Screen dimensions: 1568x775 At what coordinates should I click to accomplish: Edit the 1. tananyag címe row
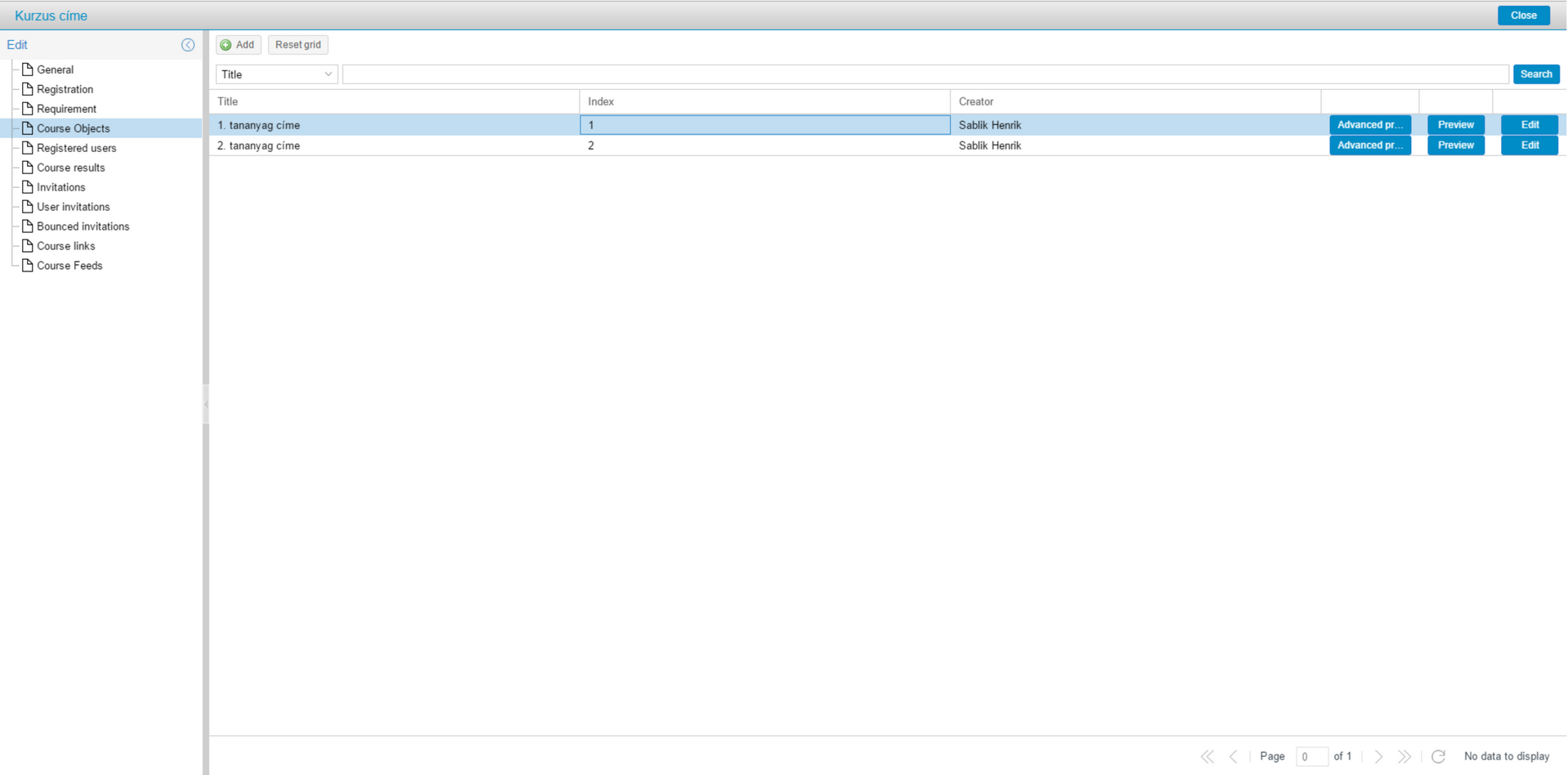click(x=1529, y=125)
